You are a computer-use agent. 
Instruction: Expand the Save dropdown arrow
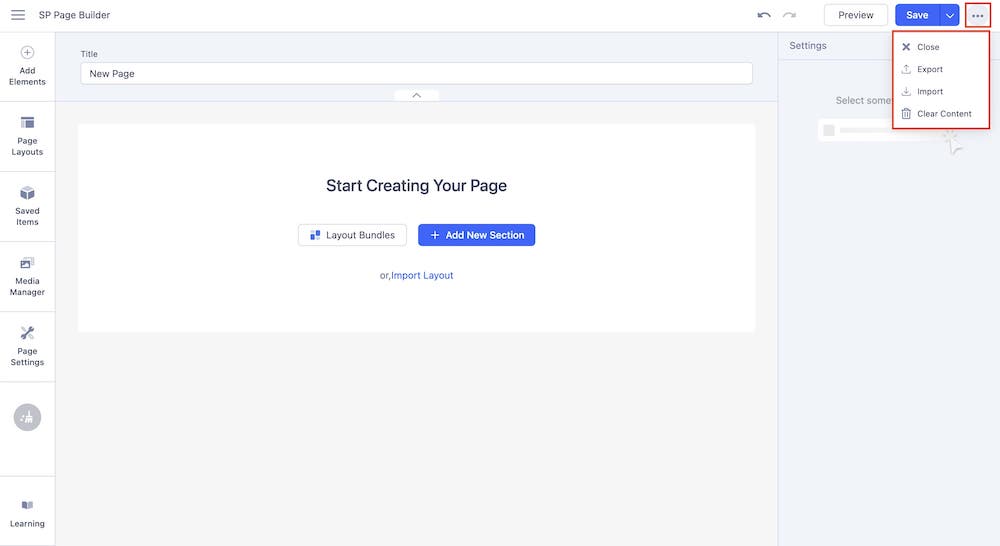(x=950, y=15)
